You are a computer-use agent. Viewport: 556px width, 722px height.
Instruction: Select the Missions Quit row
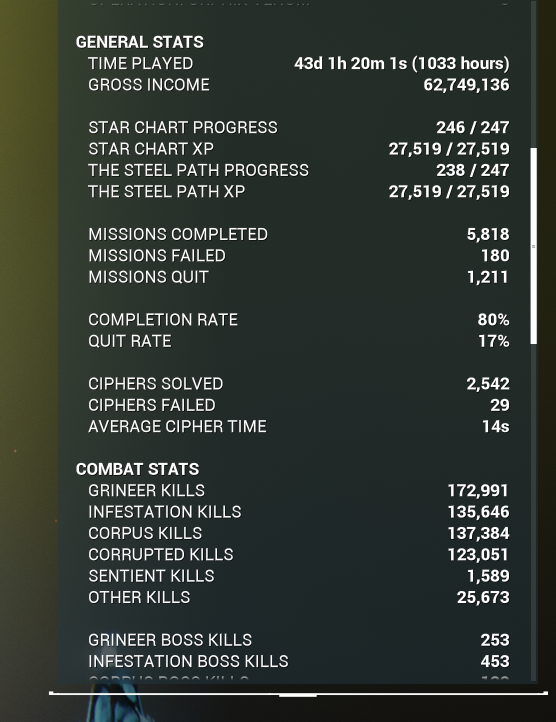coord(298,277)
